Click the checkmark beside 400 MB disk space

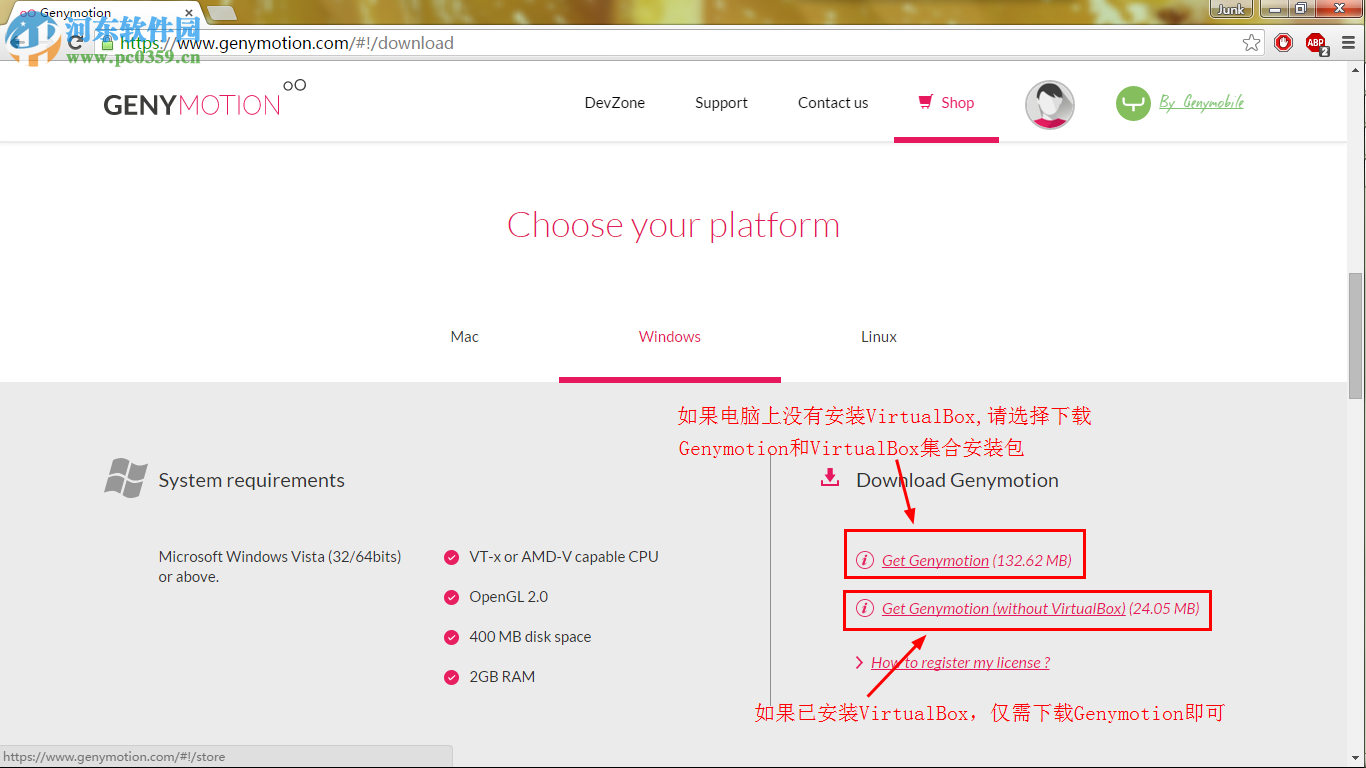pos(451,637)
